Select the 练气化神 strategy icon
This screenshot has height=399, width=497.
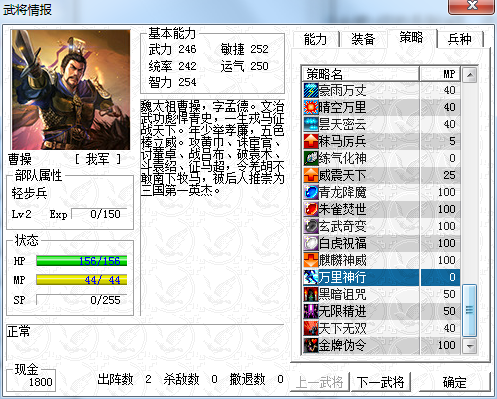click(311, 158)
